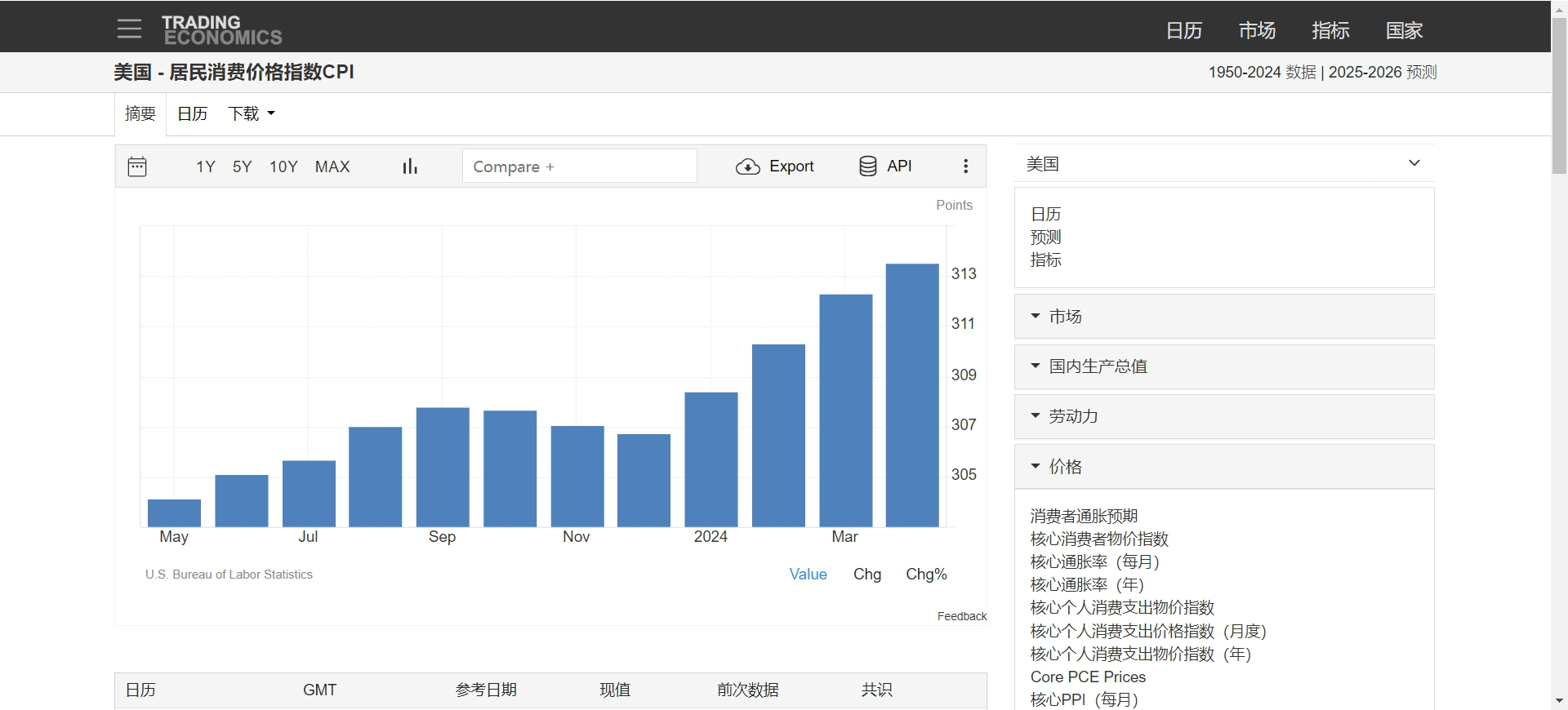Image resolution: width=1568 pixels, height=710 pixels.
Task: Switch to the 摘要 tab
Action: coord(140,113)
